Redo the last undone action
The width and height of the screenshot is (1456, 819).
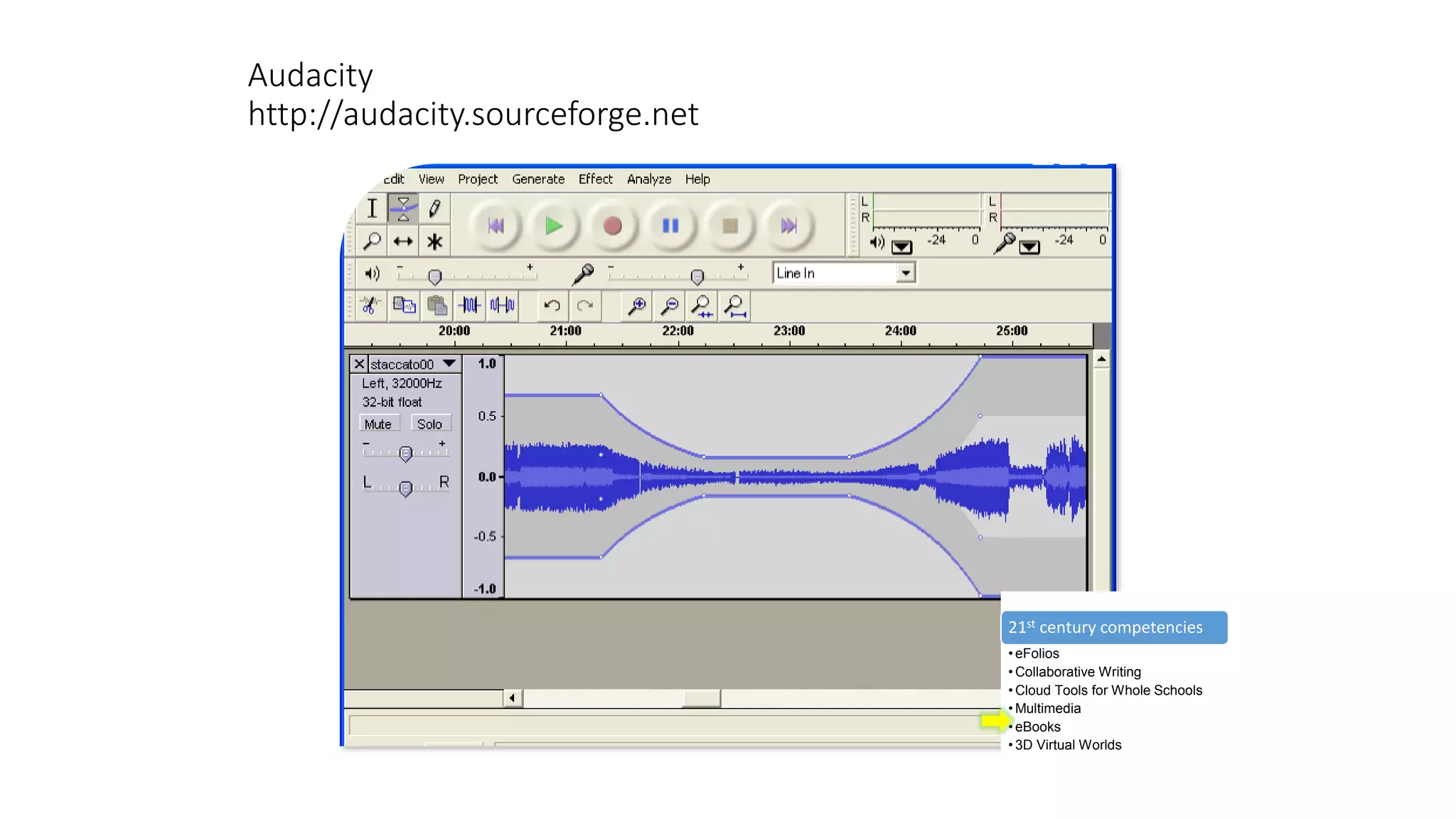click(x=585, y=306)
